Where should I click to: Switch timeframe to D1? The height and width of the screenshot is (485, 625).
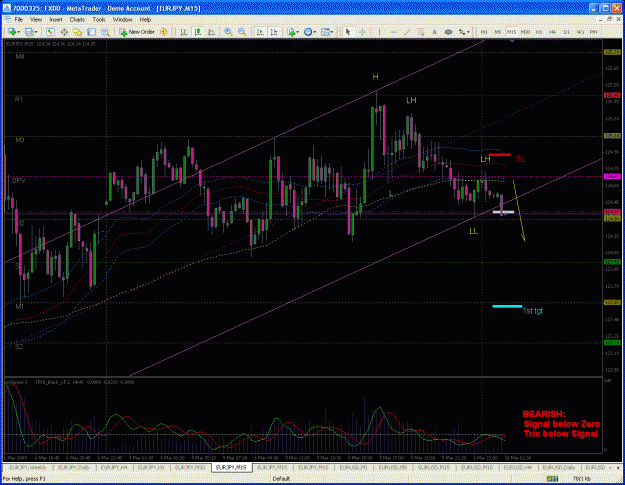coord(566,32)
